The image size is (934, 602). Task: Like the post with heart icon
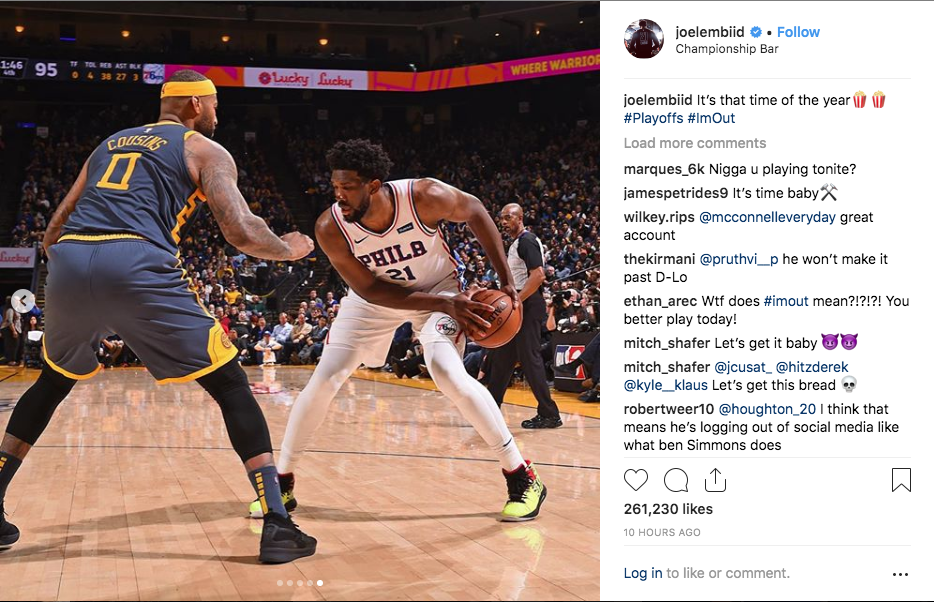pyautogui.click(x=636, y=480)
